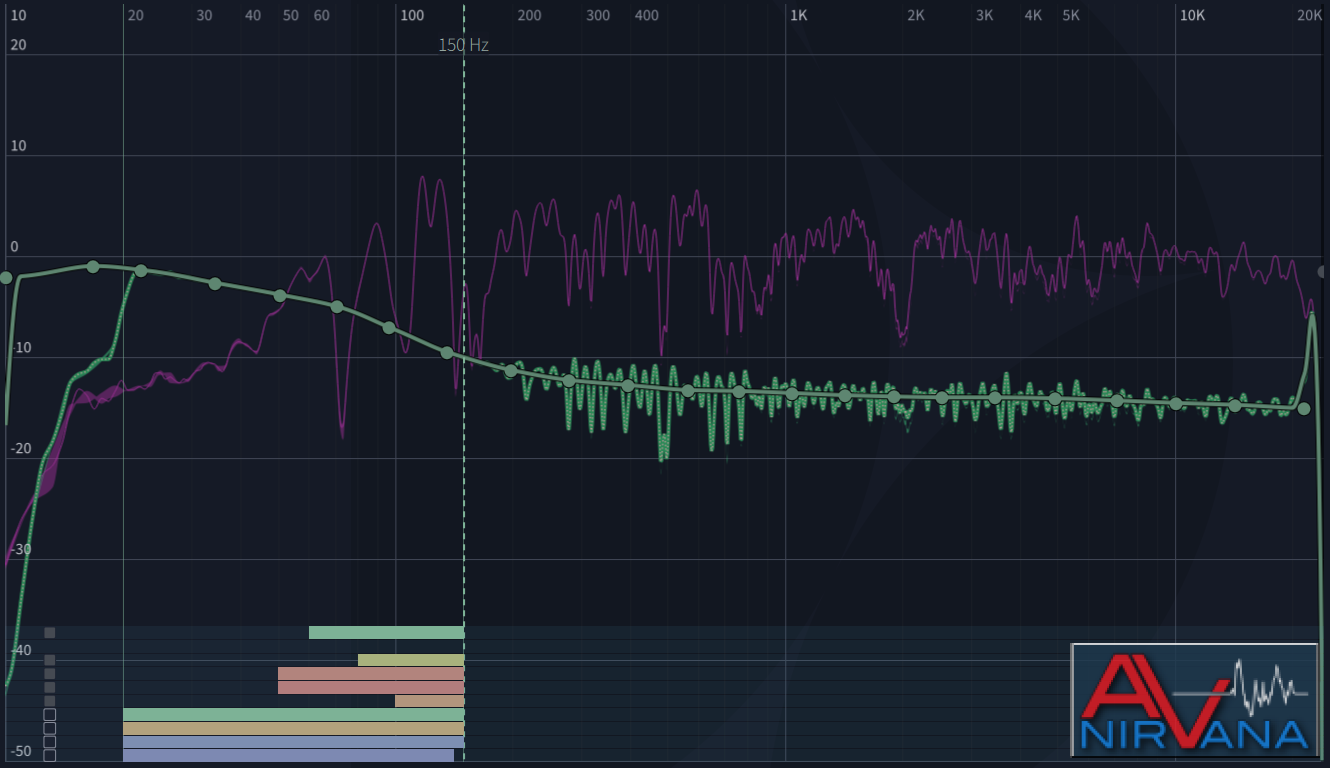The width and height of the screenshot is (1330, 768).
Task: Select the target curve point at left edge
Action: pos(6,277)
